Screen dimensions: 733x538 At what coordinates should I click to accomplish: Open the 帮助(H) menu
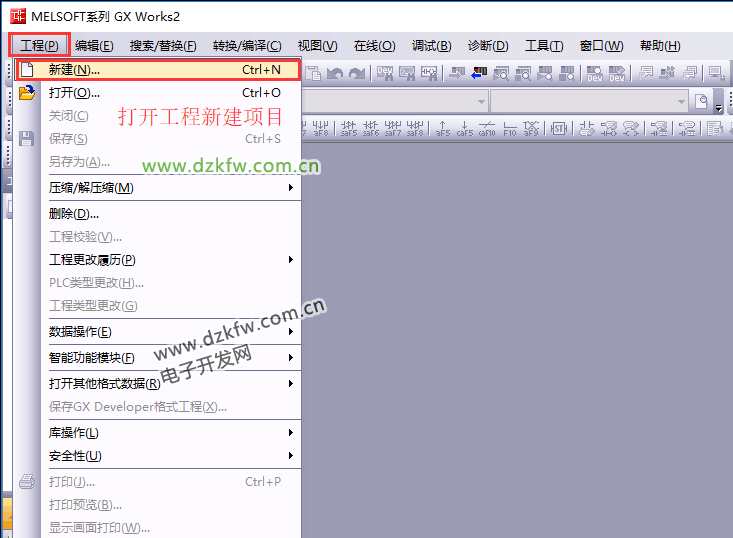660,46
